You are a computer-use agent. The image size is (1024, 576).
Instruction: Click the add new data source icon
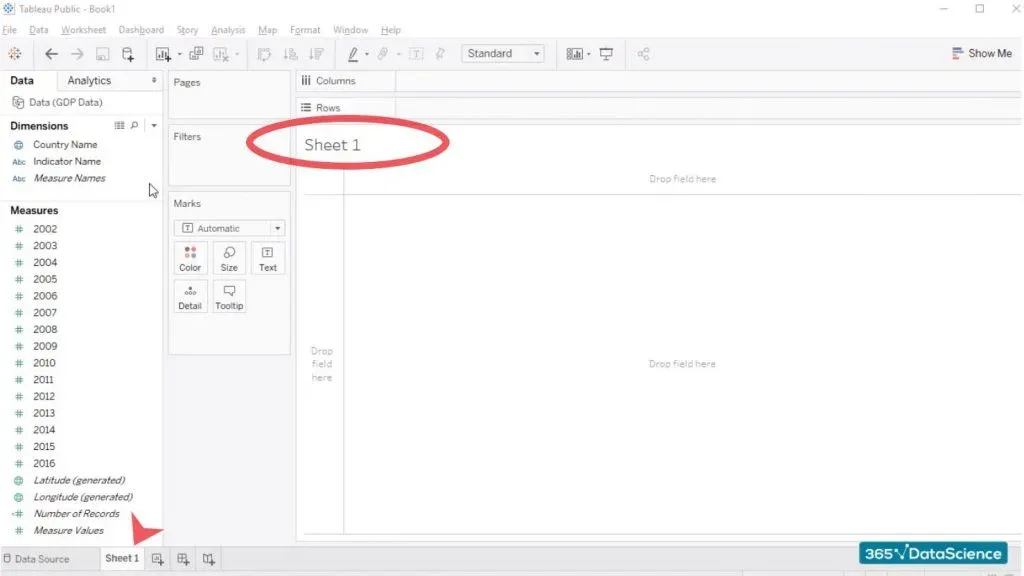point(128,54)
